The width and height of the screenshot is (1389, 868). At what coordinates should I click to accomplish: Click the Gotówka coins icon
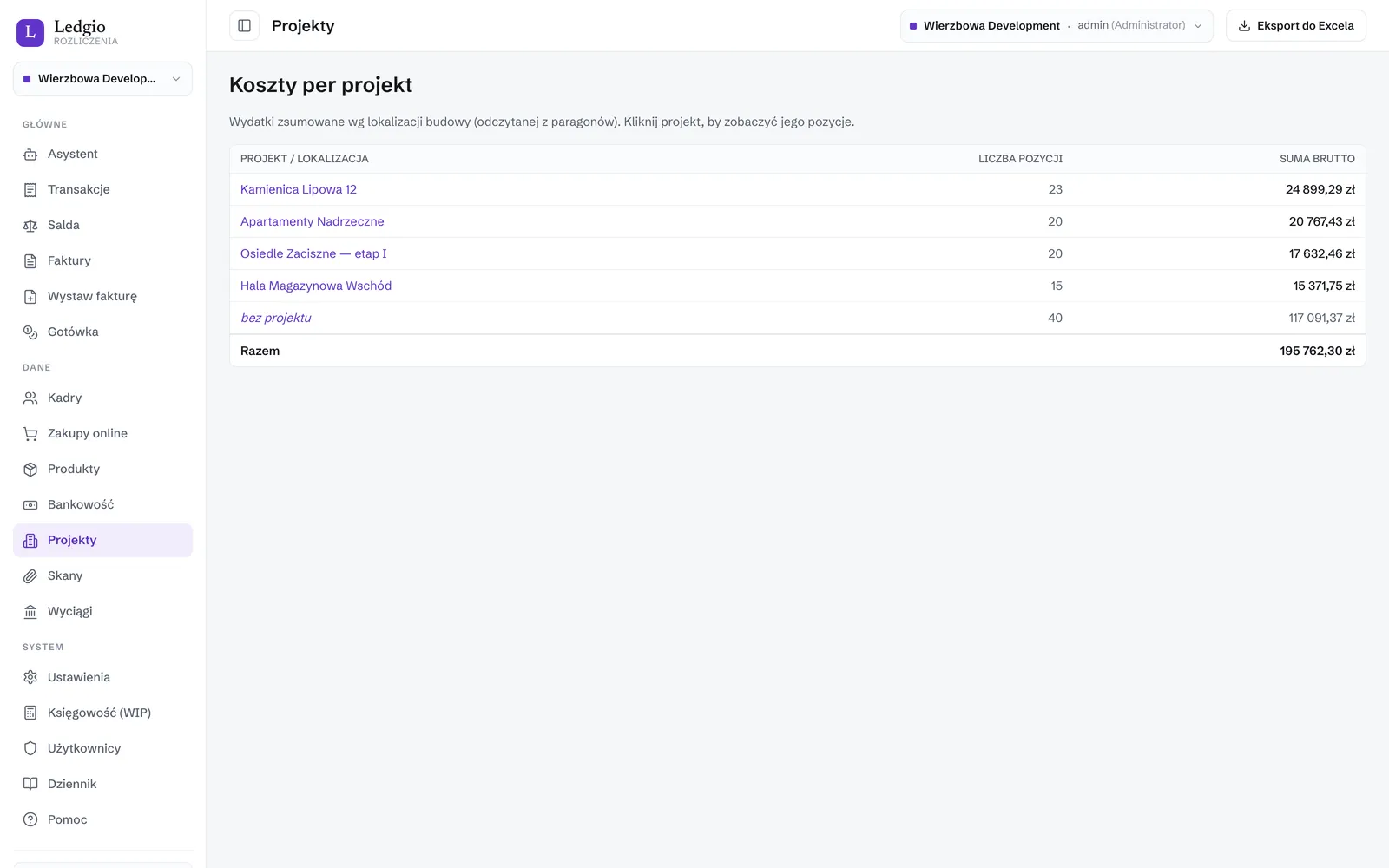[x=30, y=332]
